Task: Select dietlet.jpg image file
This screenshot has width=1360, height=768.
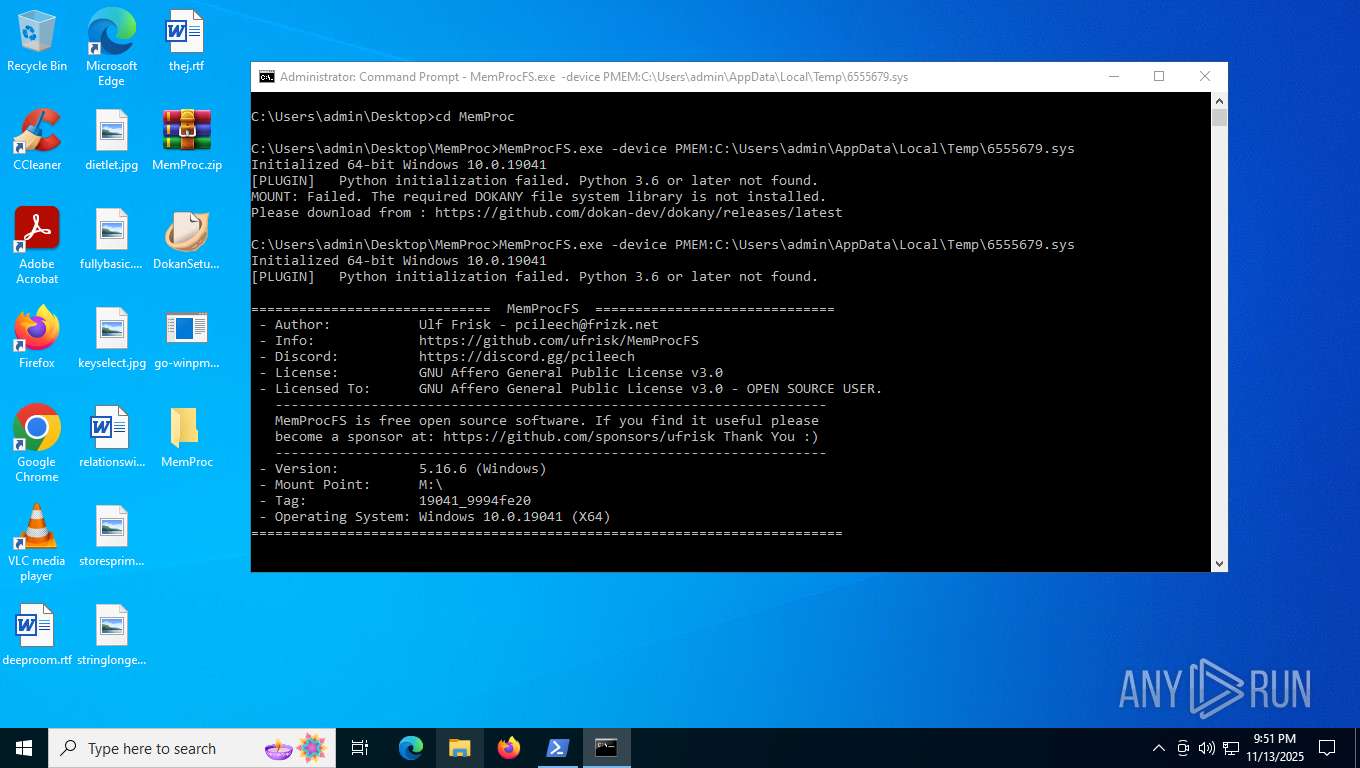Action: [x=111, y=140]
